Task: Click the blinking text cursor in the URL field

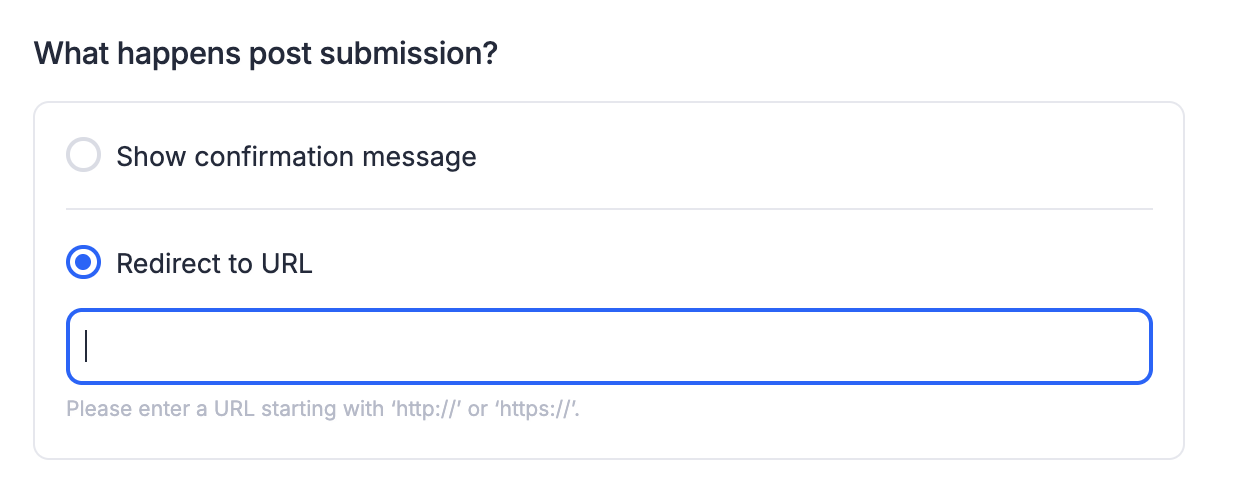Action: coord(87,345)
